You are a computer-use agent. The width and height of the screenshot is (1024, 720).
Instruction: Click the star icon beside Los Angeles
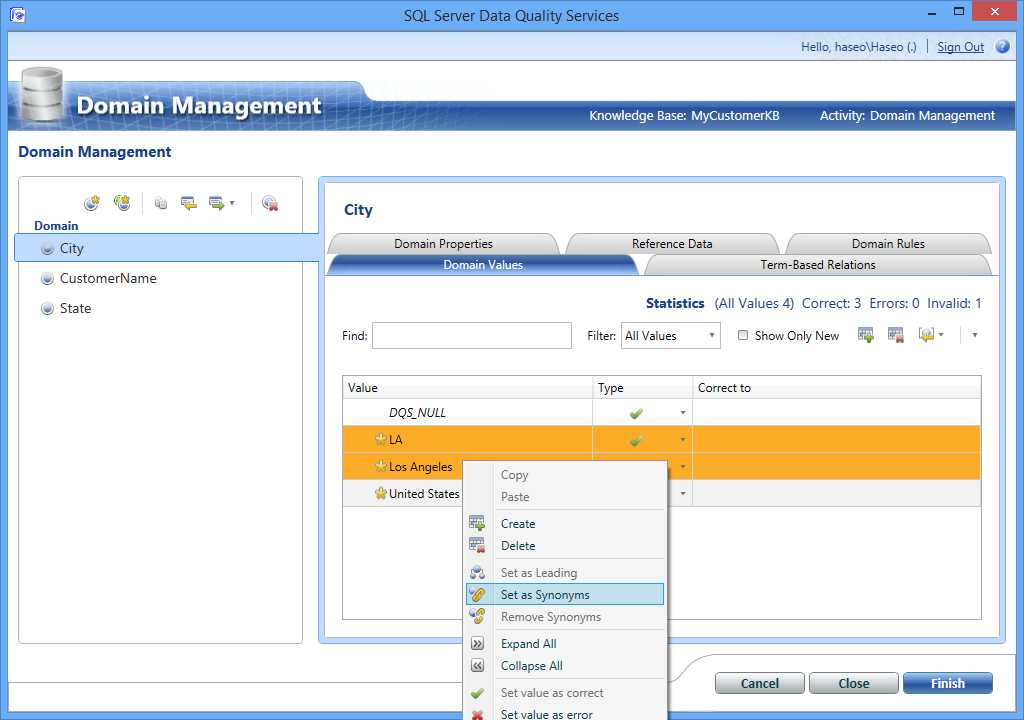pyautogui.click(x=381, y=466)
